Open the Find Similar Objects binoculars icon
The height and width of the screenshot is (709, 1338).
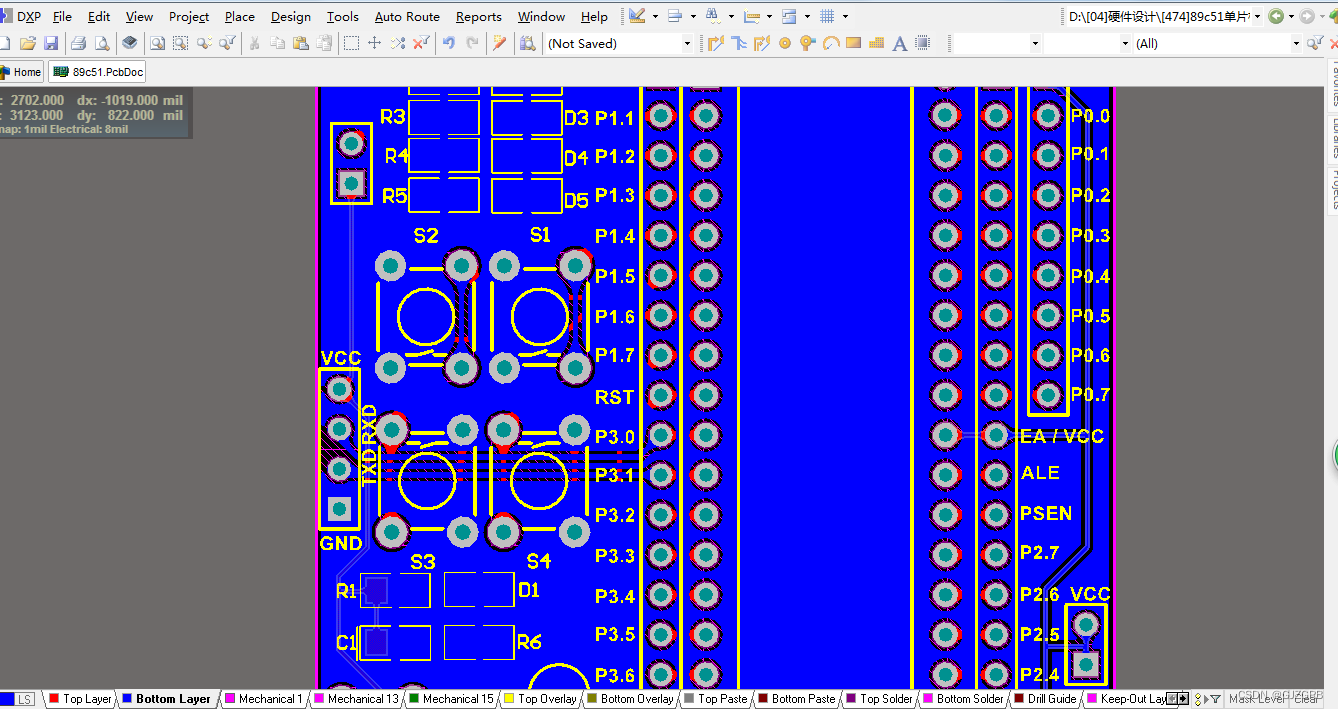point(712,16)
